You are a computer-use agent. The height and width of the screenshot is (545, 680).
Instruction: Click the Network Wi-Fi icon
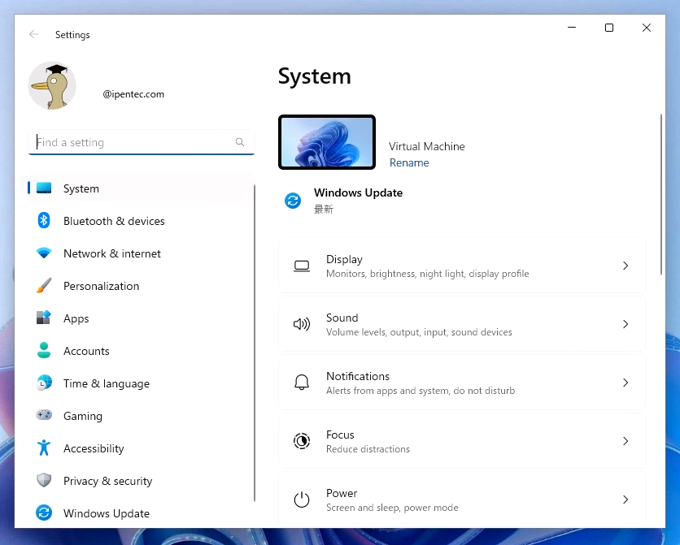[x=44, y=253]
